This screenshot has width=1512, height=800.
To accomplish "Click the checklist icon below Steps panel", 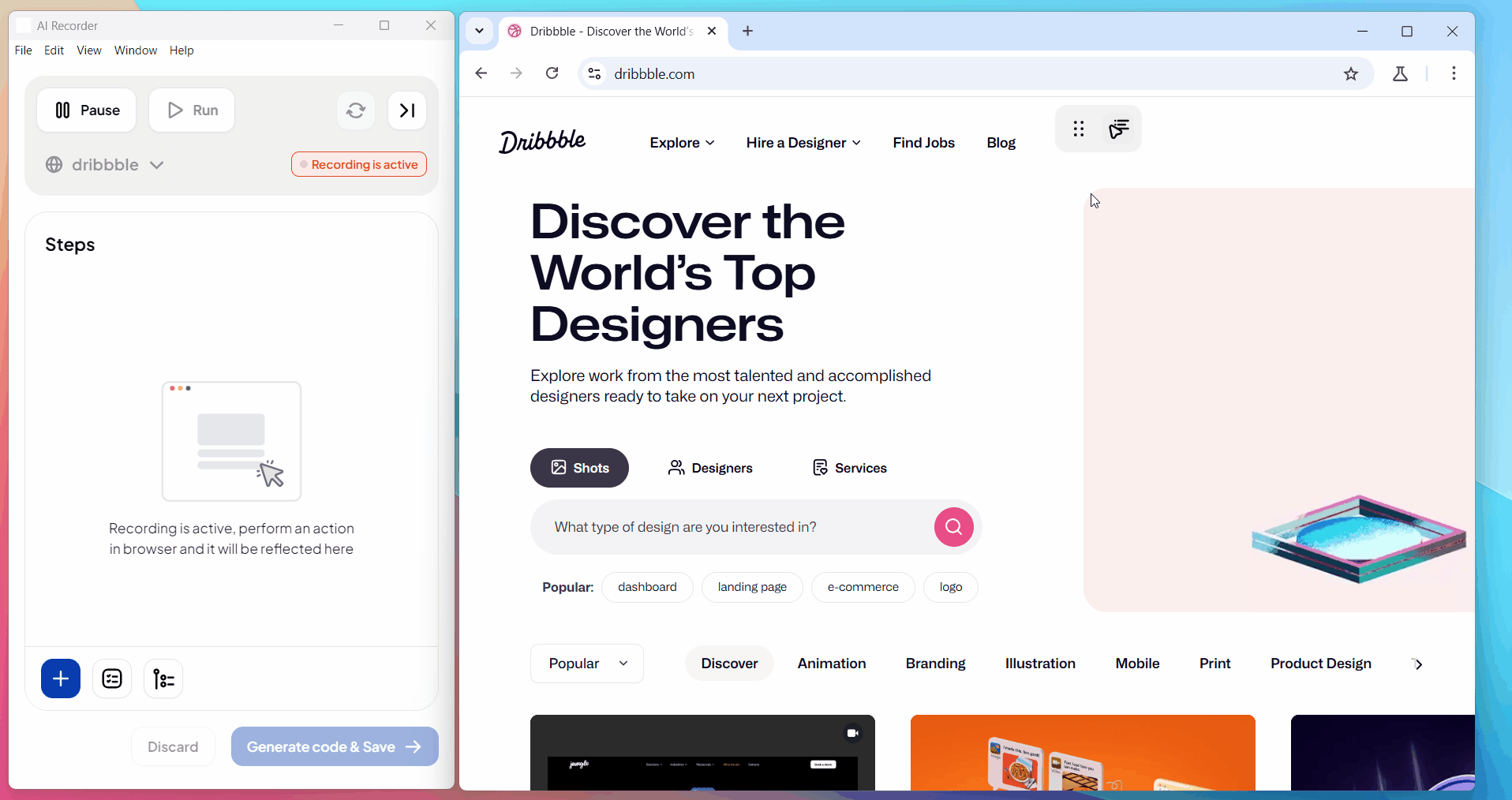I will [112, 679].
